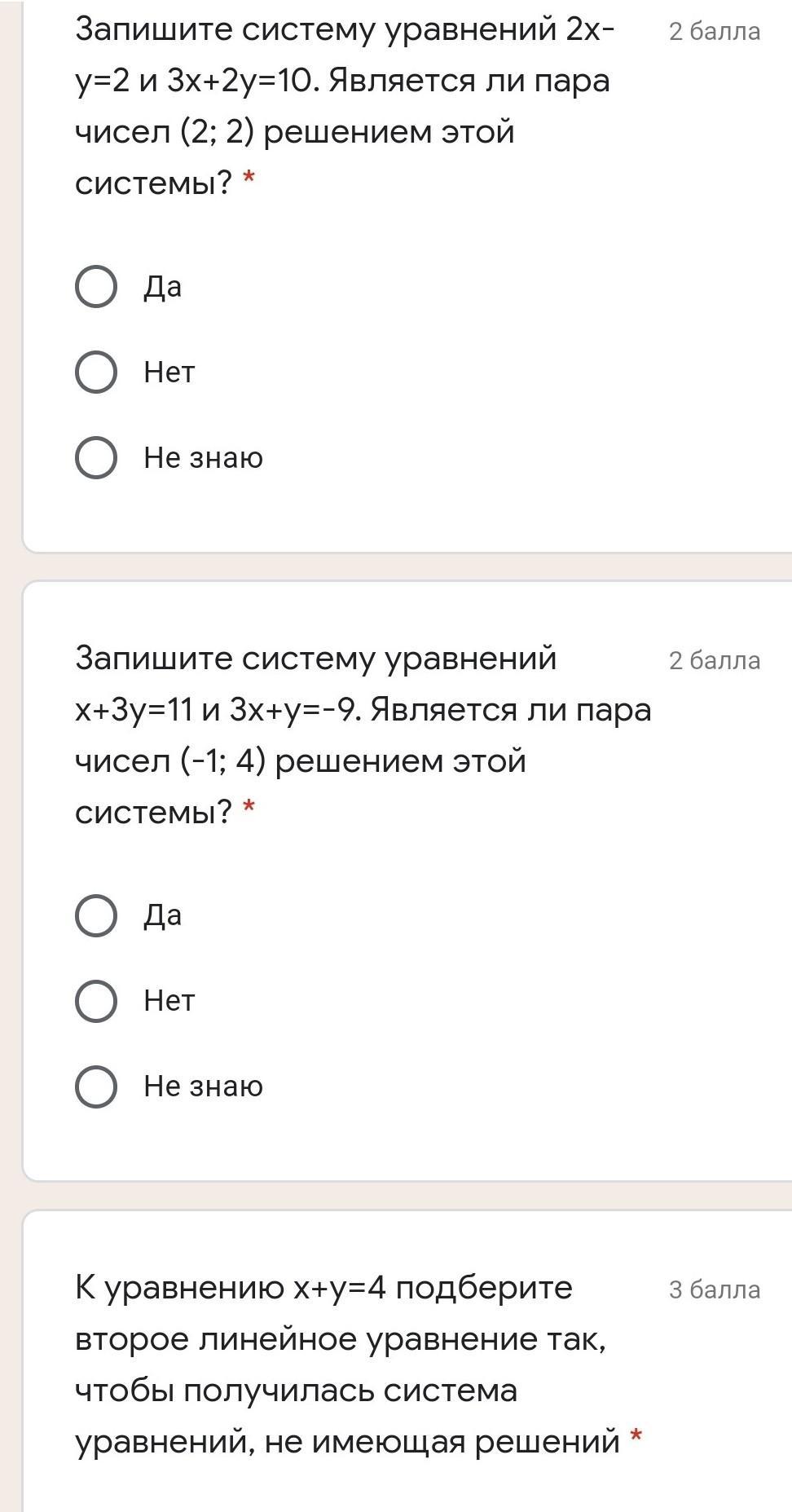Select the "Нет" radio circle for system x+3y=11
The width and height of the screenshot is (792, 1512).
[96, 1001]
